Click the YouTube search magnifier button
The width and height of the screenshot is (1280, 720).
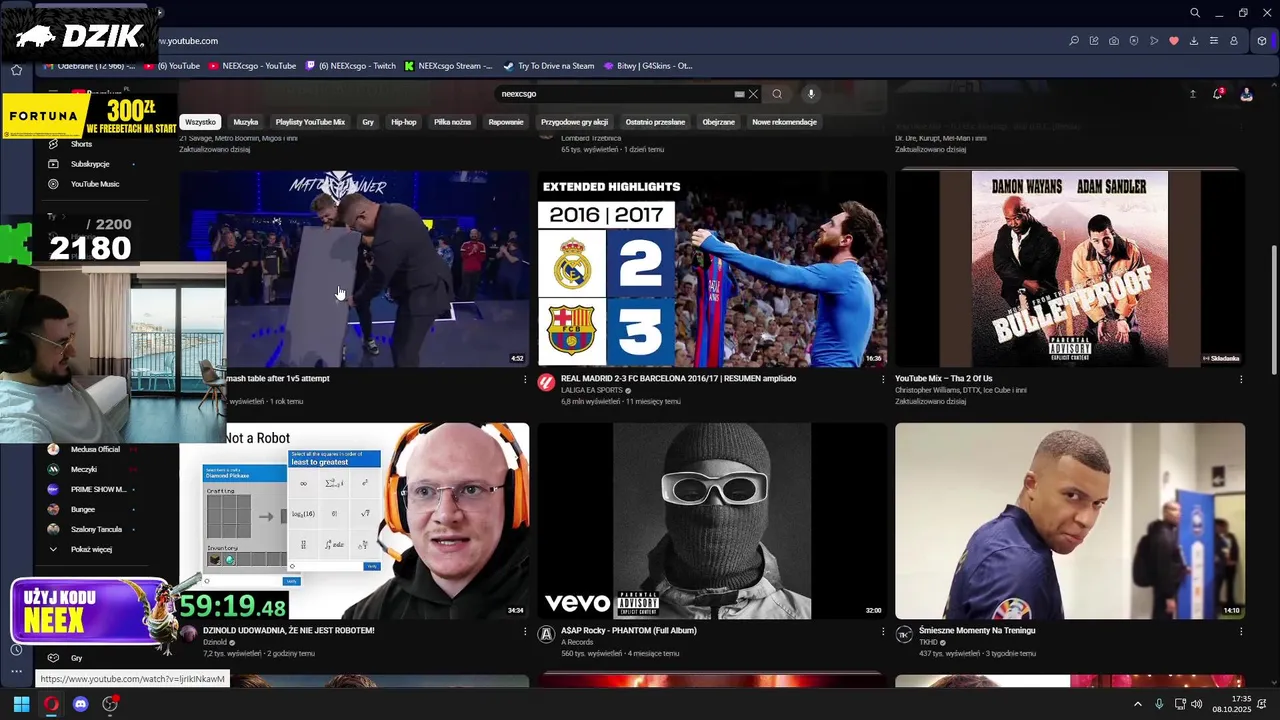pos(777,94)
